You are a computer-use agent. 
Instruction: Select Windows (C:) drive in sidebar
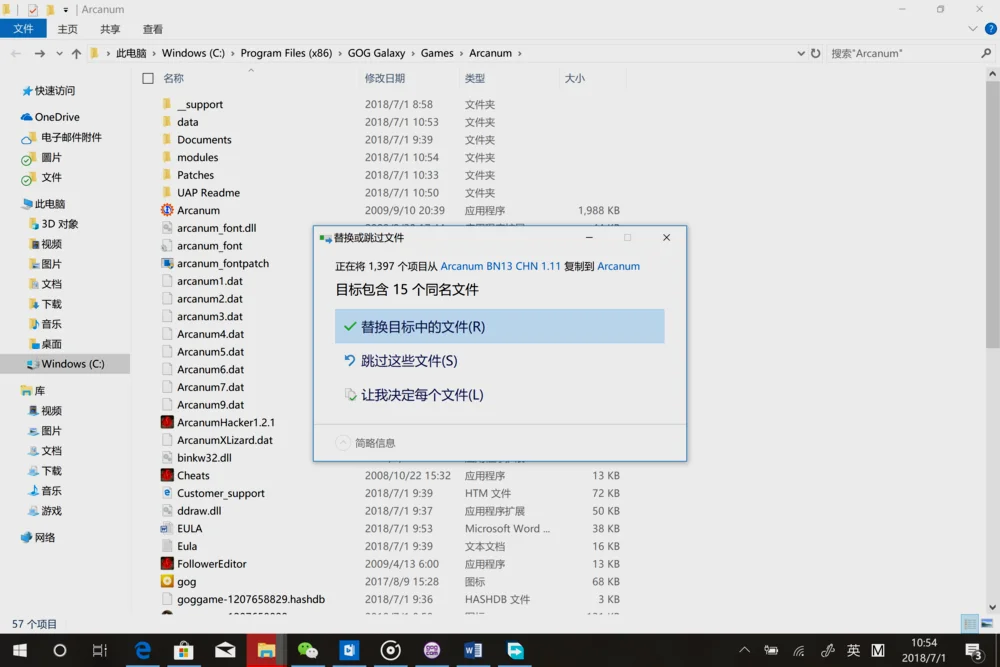point(66,363)
